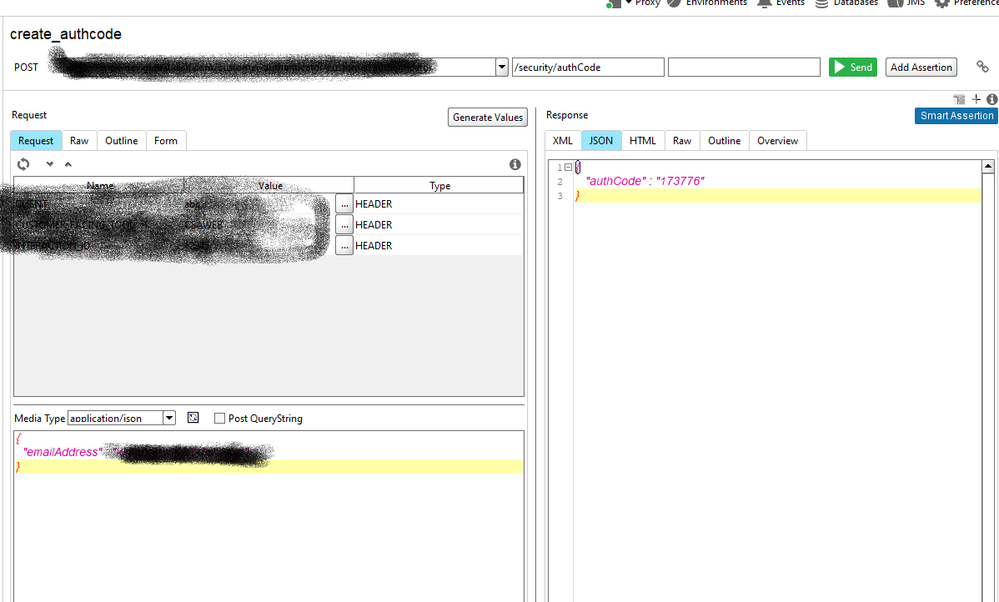This screenshot has height=602, width=999.
Task: Click the move parameter up arrow
Action: (x=68, y=164)
